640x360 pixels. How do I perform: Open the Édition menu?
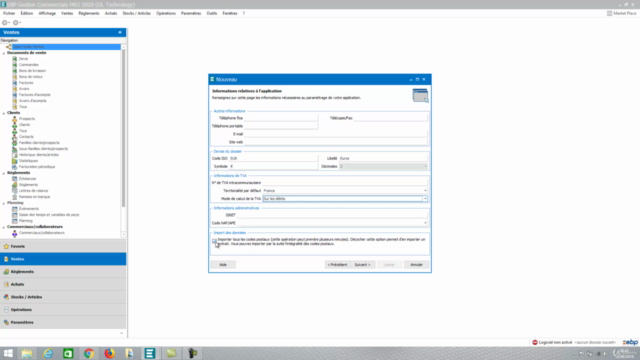27,13
